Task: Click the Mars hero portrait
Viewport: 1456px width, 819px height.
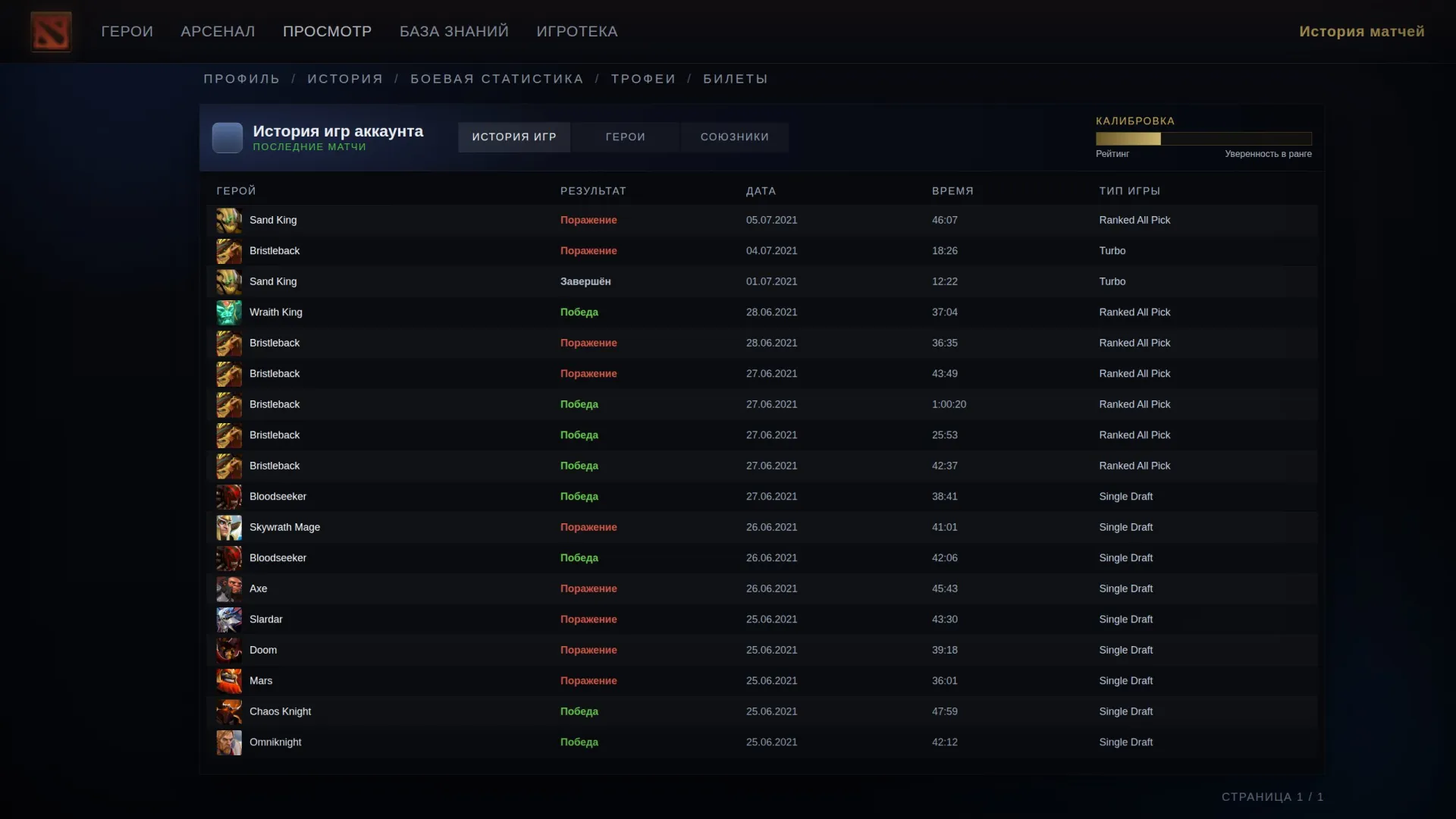Action: 229,681
